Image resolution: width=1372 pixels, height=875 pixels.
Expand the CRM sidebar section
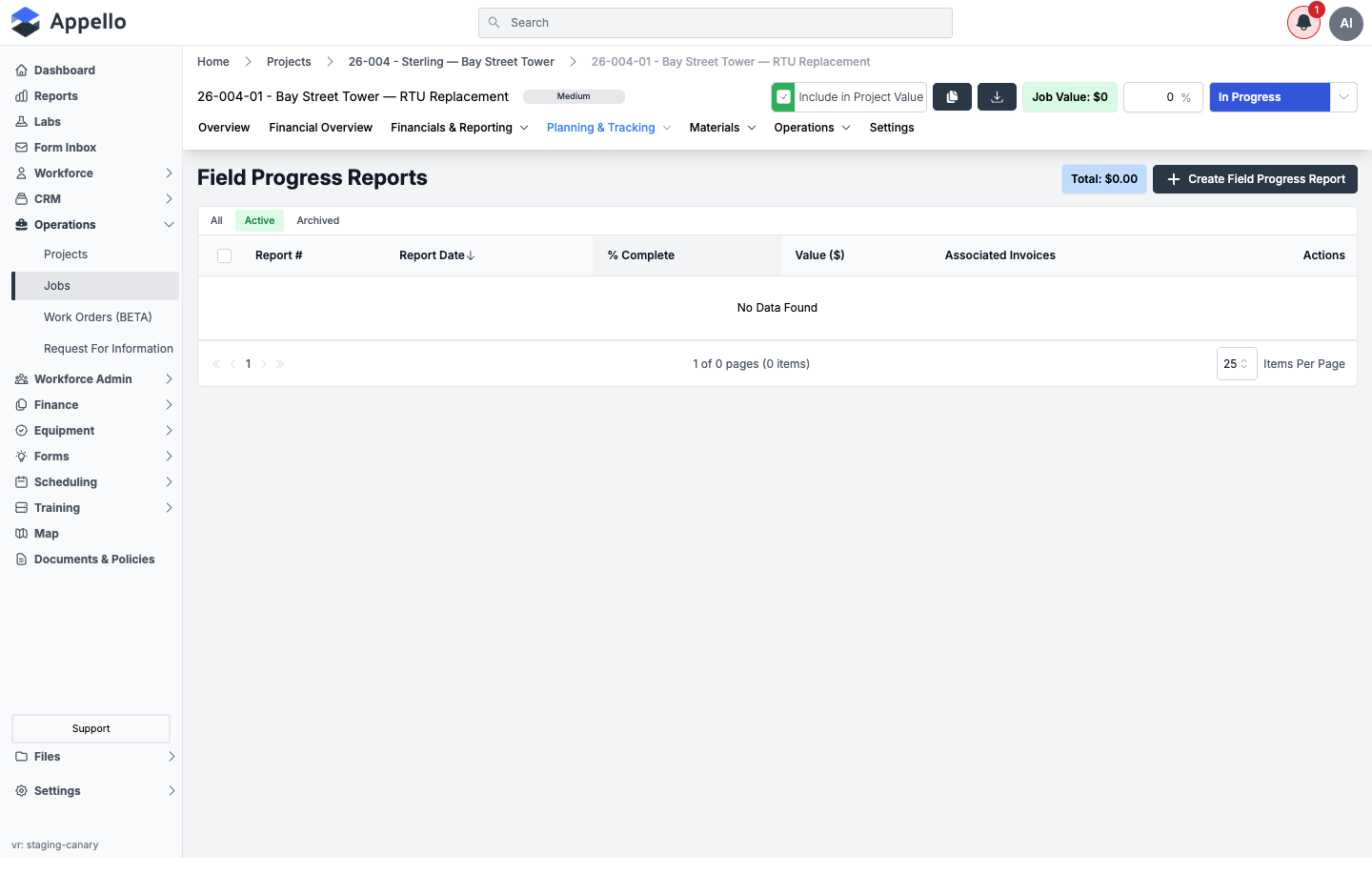click(169, 199)
